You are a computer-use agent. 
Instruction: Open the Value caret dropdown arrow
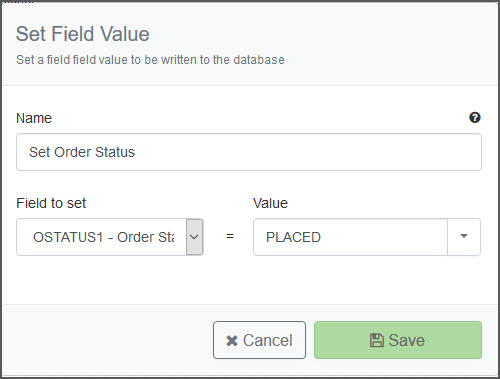[464, 236]
